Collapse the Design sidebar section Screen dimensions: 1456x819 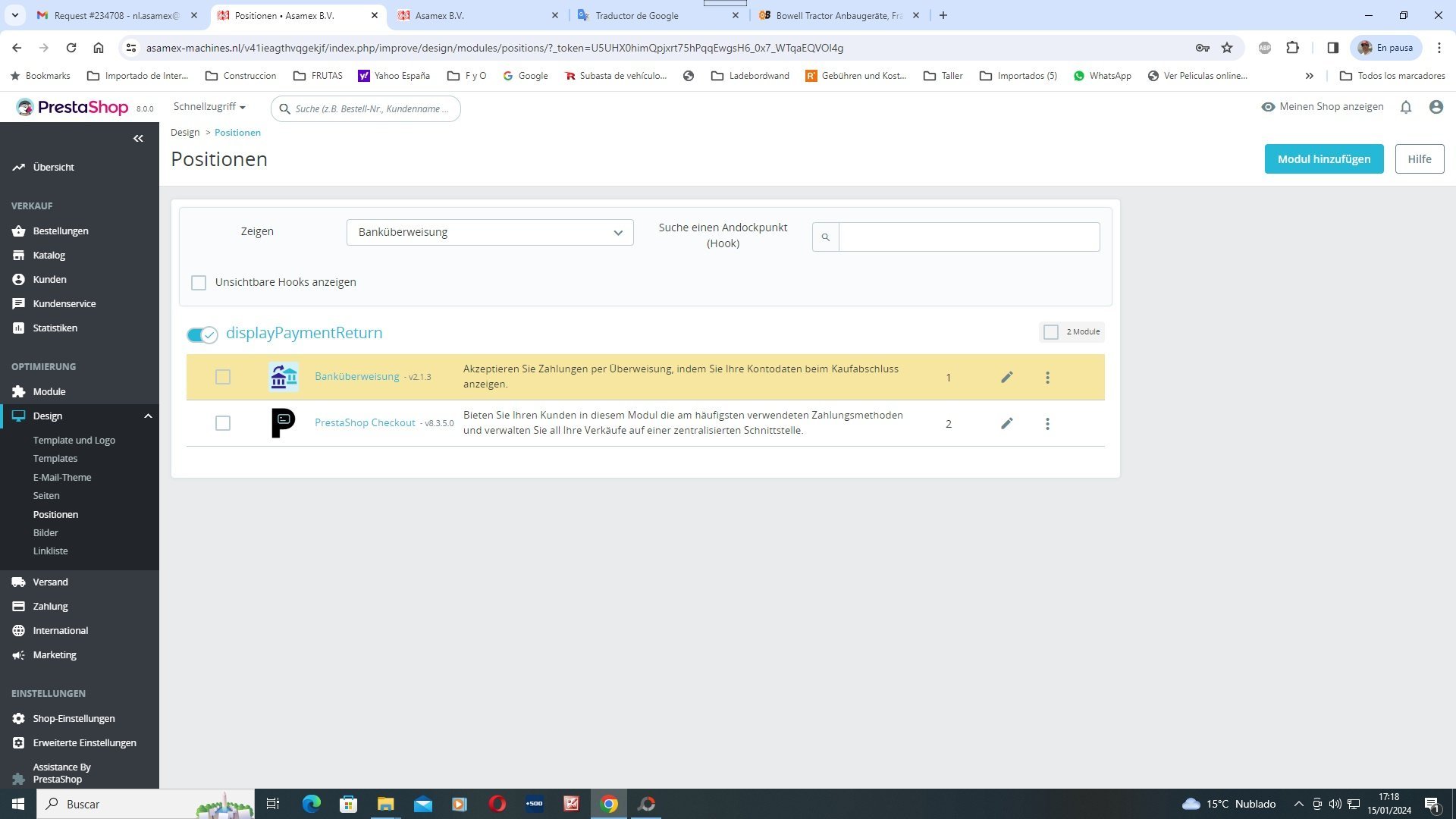click(148, 416)
